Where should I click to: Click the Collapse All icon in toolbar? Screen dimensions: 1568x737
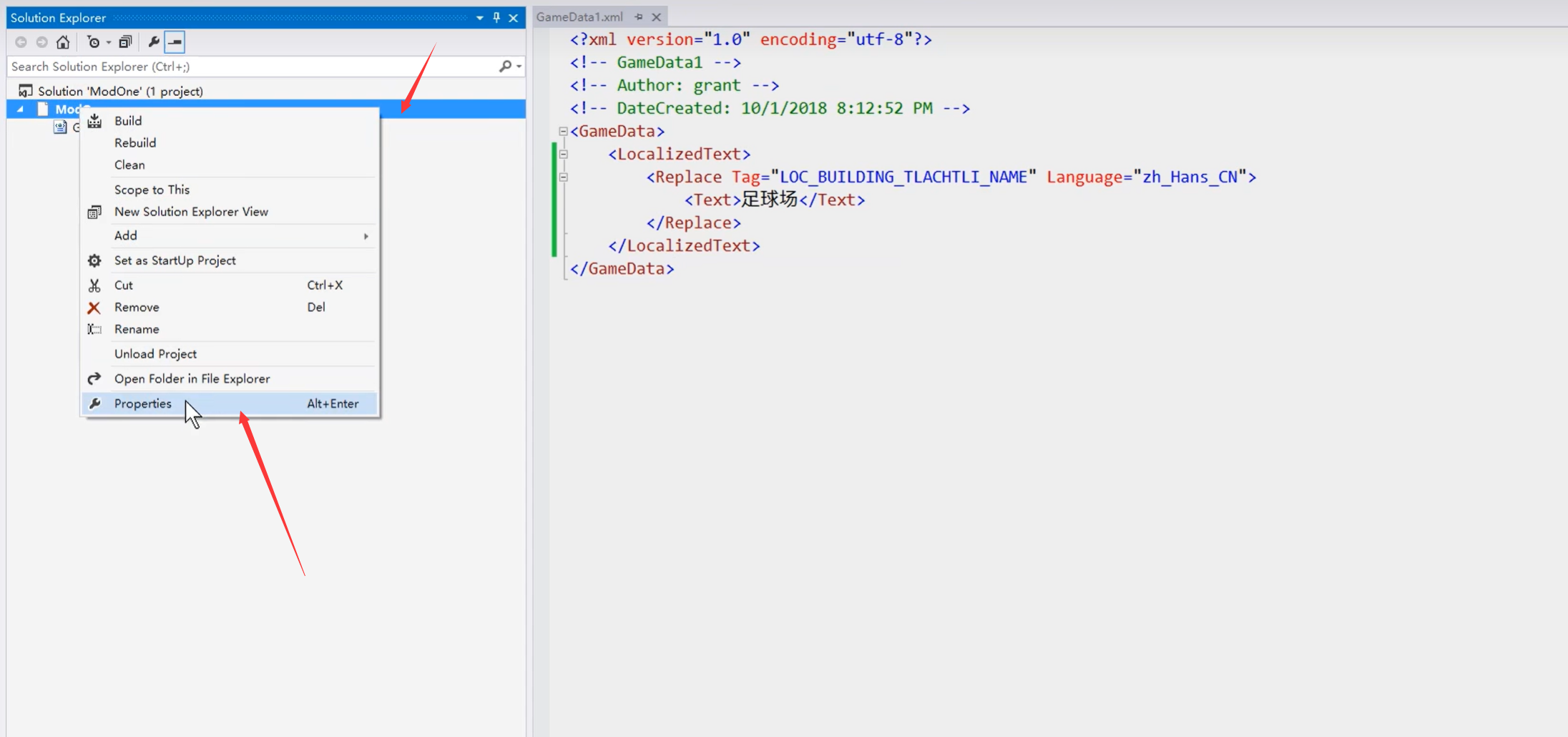tap(125, 42)
